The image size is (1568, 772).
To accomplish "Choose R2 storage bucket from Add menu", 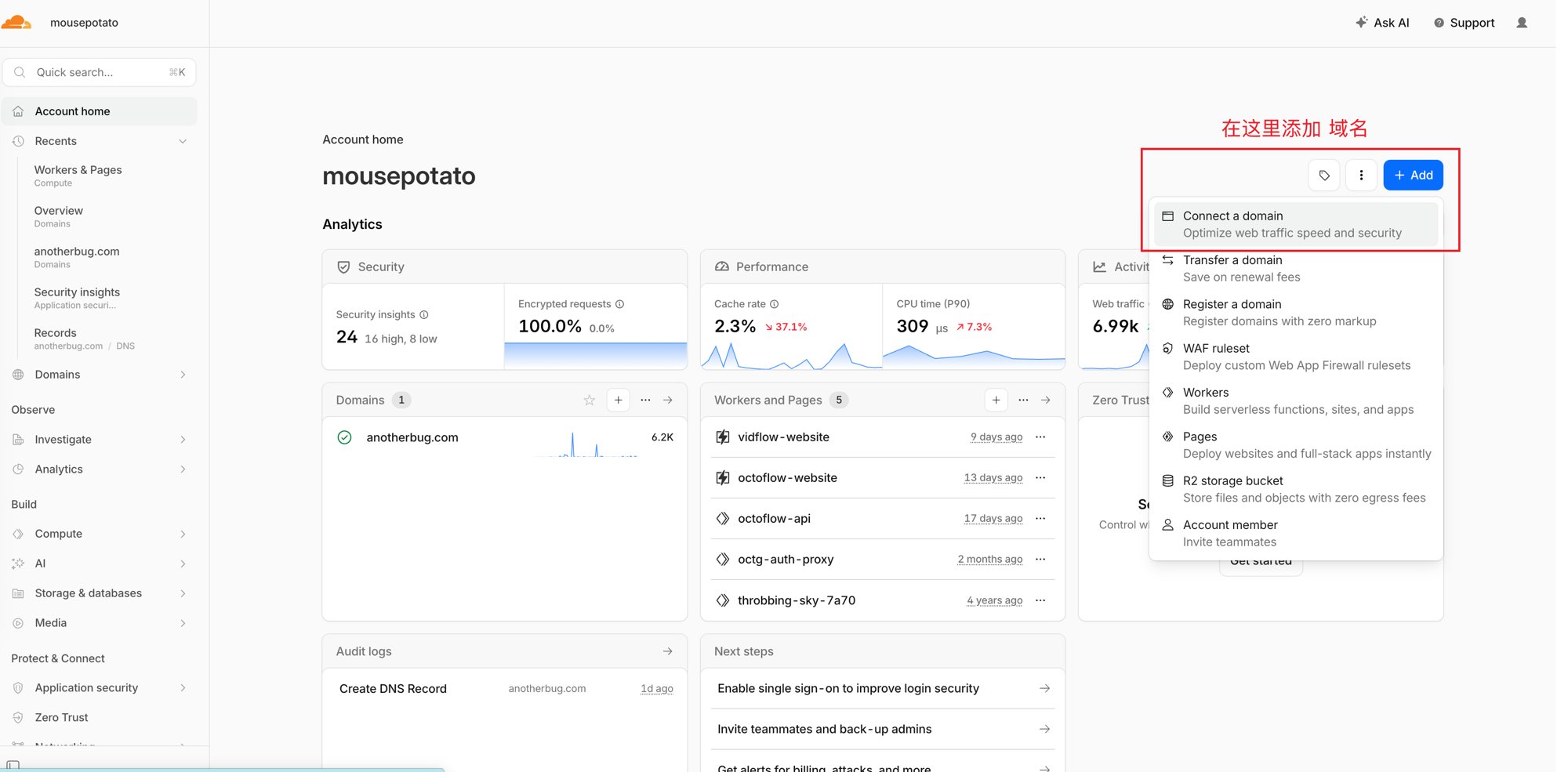I will point(1295,489).
